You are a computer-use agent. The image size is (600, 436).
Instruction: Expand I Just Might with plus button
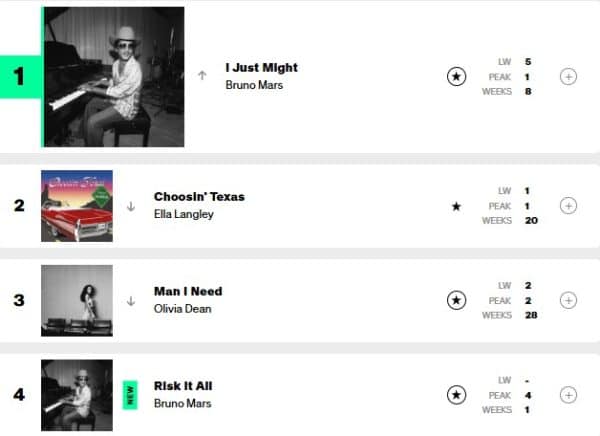(568, 77)
